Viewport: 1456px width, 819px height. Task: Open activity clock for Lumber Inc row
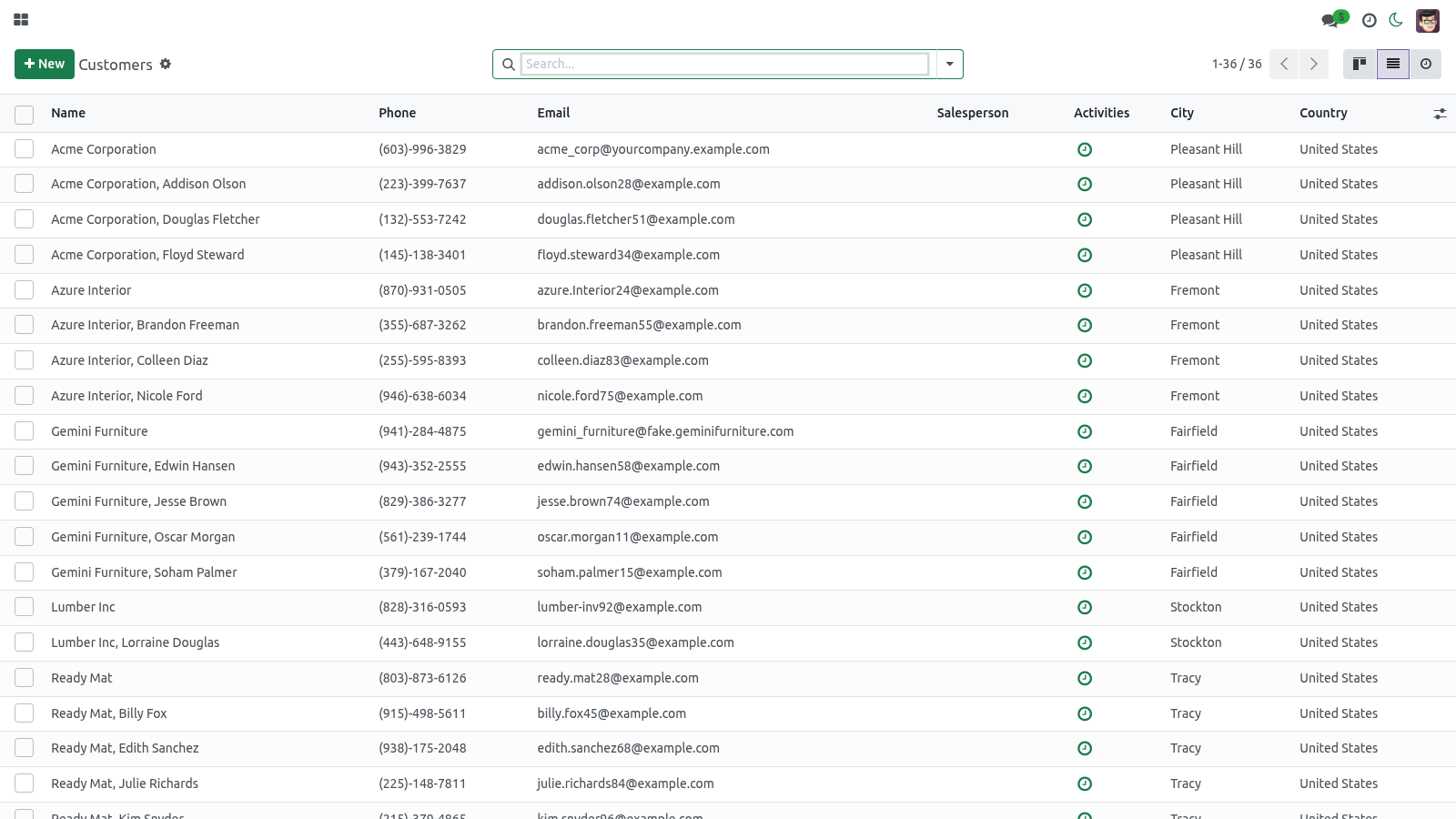pos(1085,607)
